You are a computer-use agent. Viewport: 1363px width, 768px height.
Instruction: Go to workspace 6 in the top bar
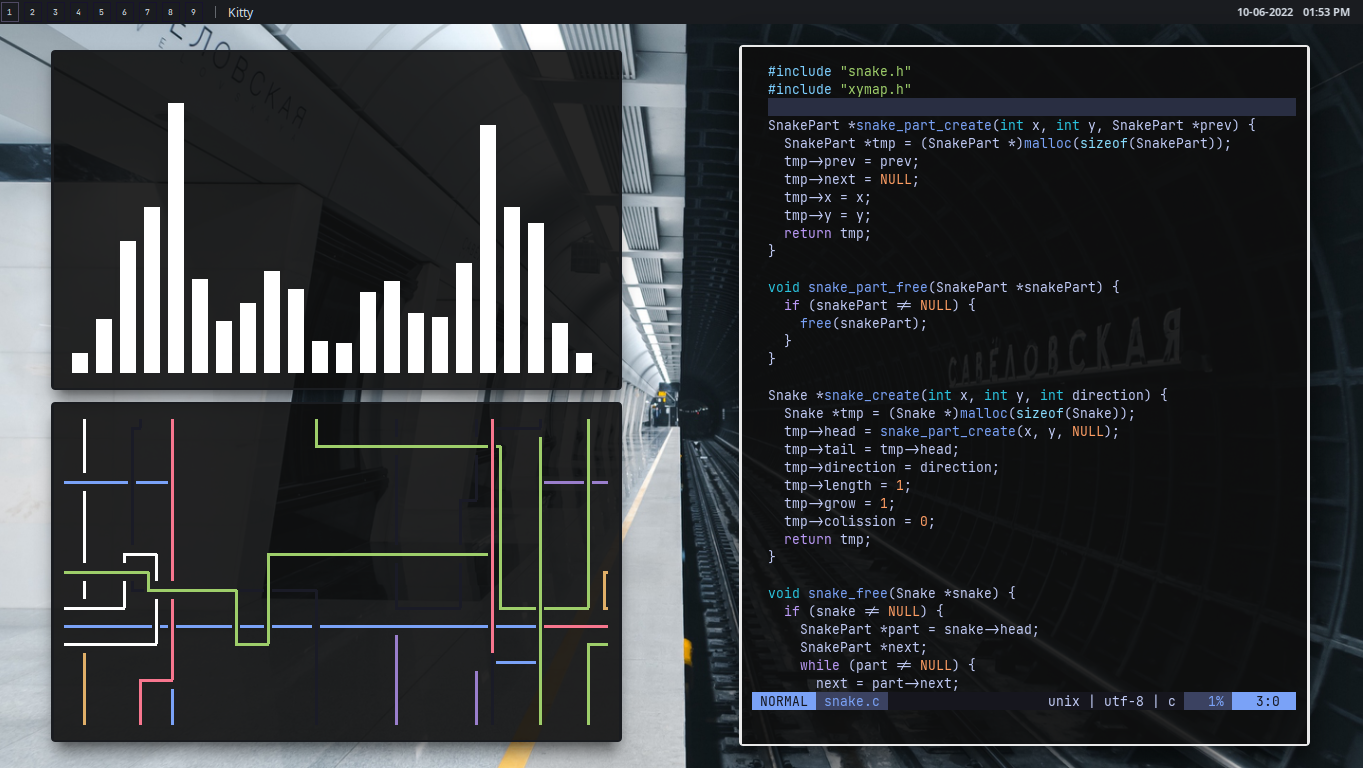click(124, 12)
